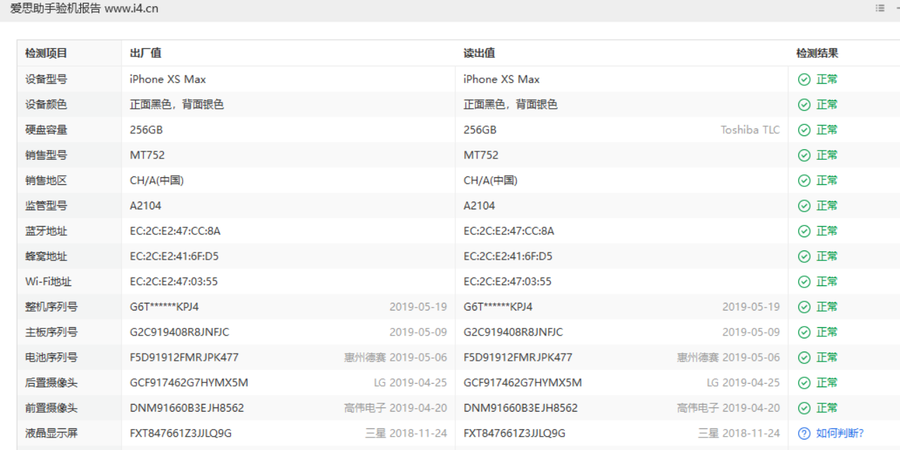This screenshot has width=900, height=450.
Task: Select the 销售地区 row label
Action: (x=46, y=180)
